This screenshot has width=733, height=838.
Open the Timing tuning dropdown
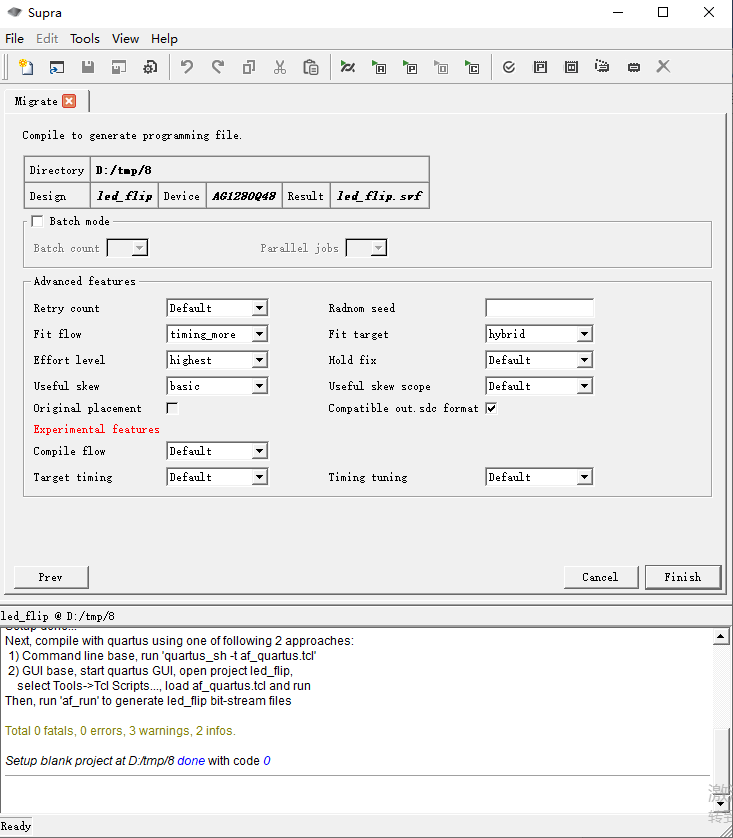click(540, 477)
